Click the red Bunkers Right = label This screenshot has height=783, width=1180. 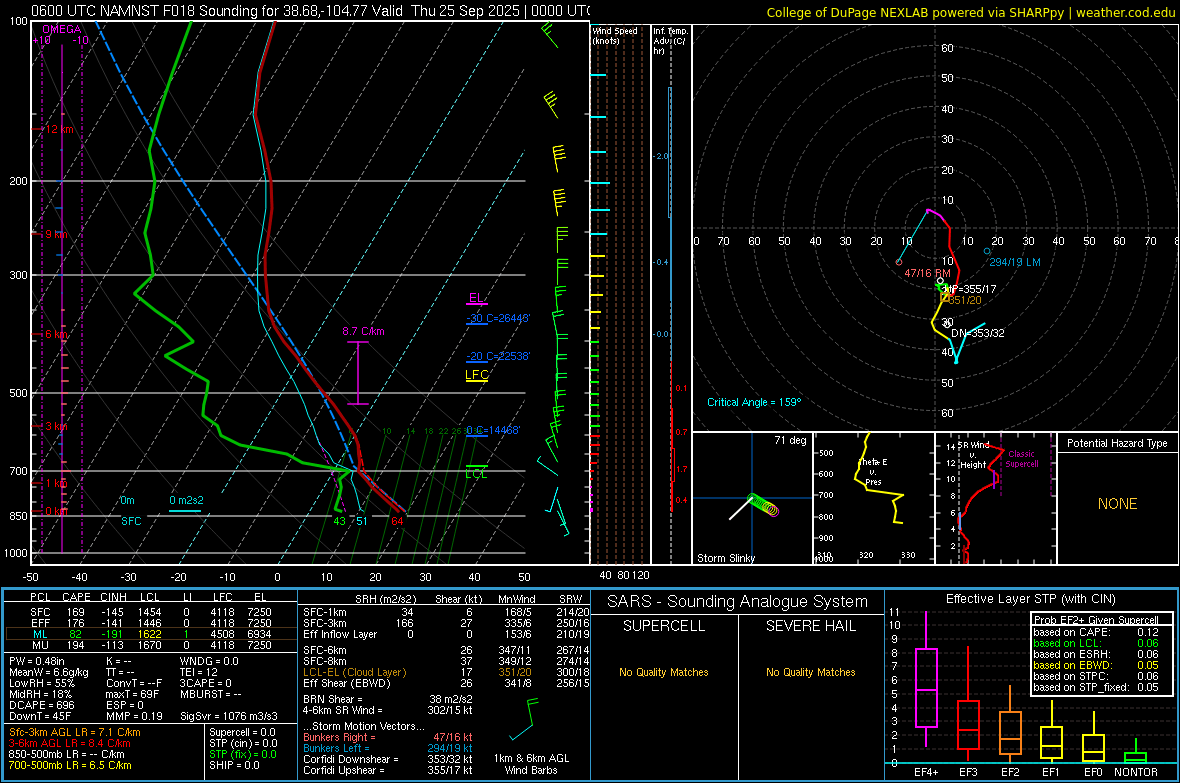339,737
